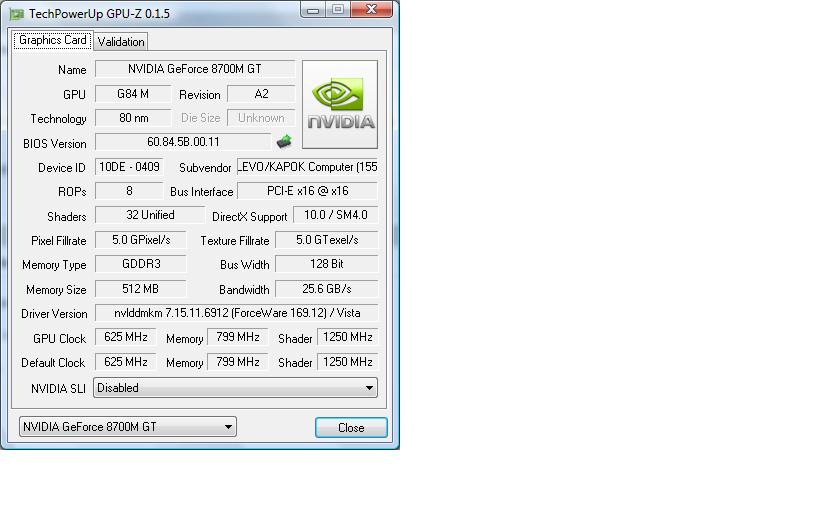Click the 'Default Clock' label
This screenshot has height=525, width=840.
[x=53, y=363]
